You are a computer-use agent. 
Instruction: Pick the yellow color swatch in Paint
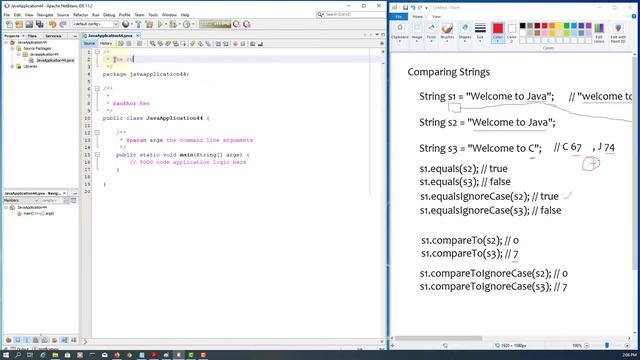559,26
